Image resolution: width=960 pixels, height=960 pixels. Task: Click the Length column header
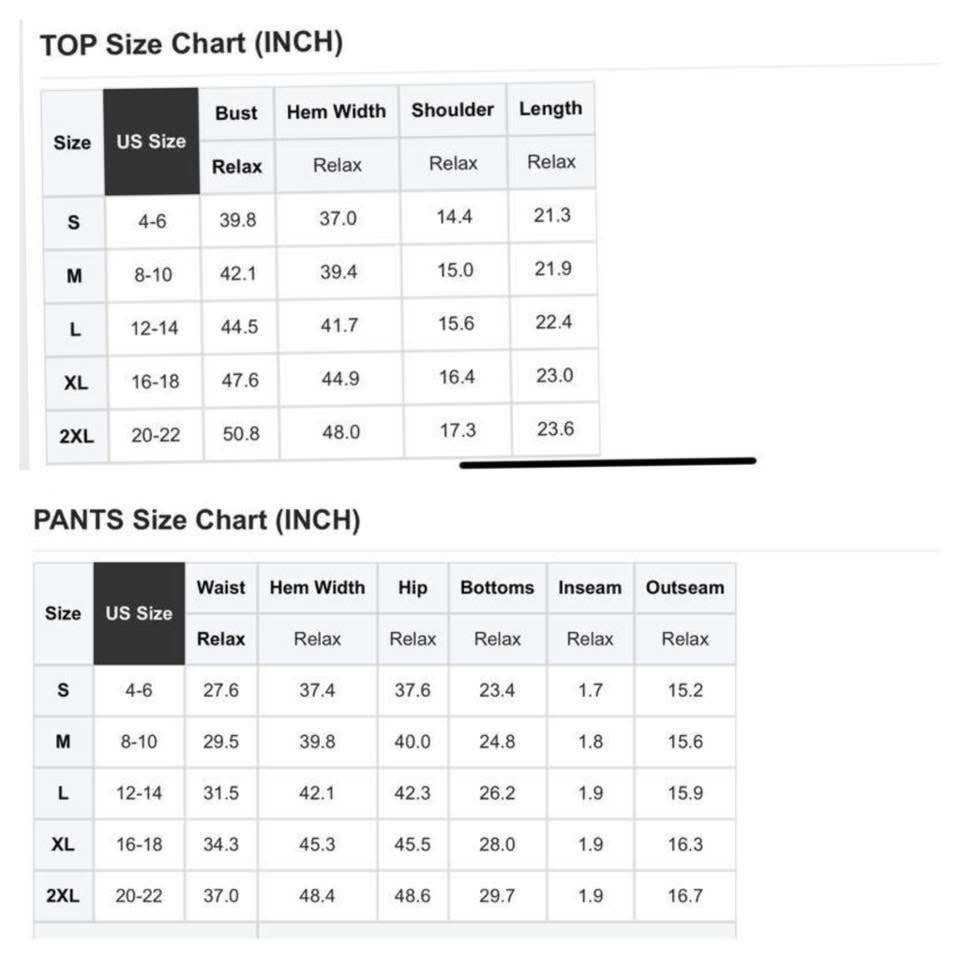pos(550,109)
